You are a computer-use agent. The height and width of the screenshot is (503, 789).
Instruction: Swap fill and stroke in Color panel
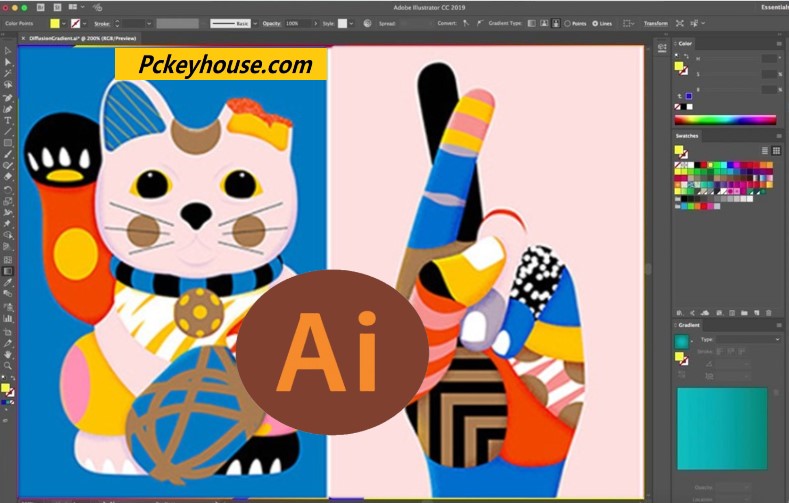point(686,56)
